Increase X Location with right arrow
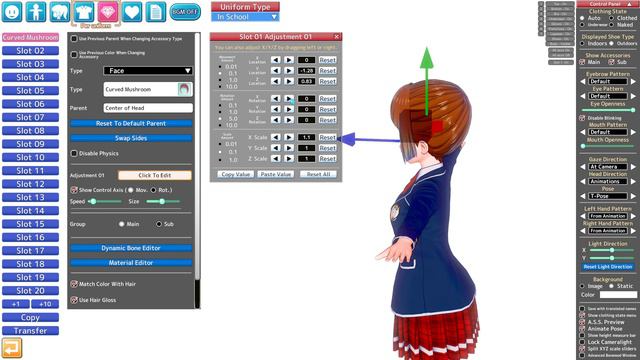 (x=289, y=60)
